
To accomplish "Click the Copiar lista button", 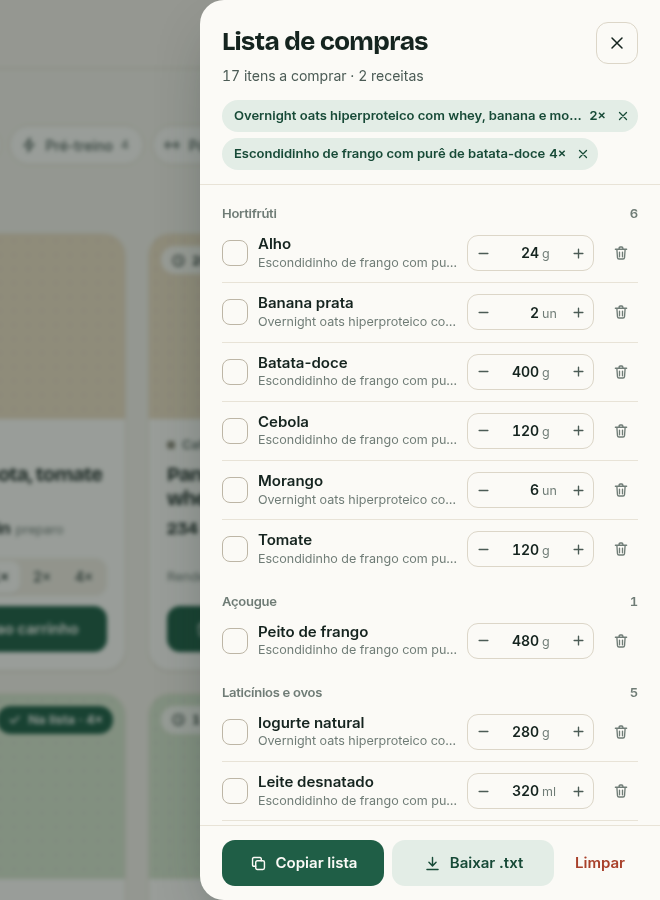I will (x=303, y=863).
